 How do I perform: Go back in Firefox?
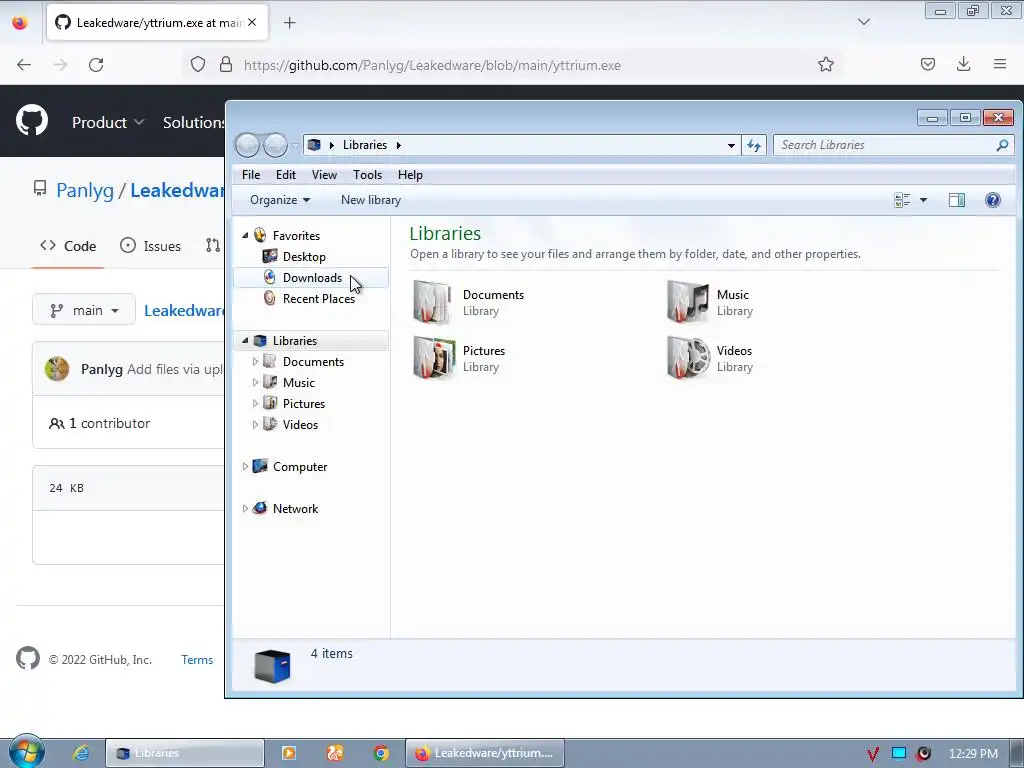coord(24,65)
